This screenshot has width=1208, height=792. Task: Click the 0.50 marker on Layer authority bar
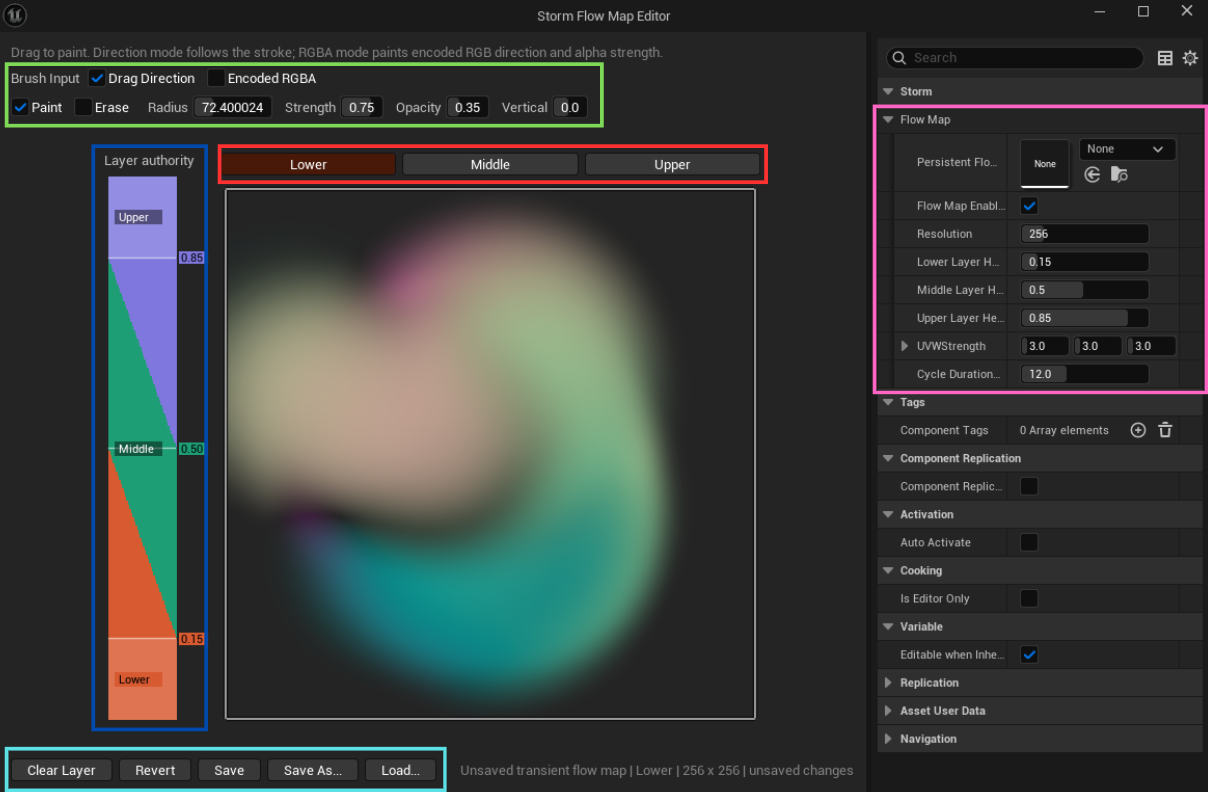191,449
